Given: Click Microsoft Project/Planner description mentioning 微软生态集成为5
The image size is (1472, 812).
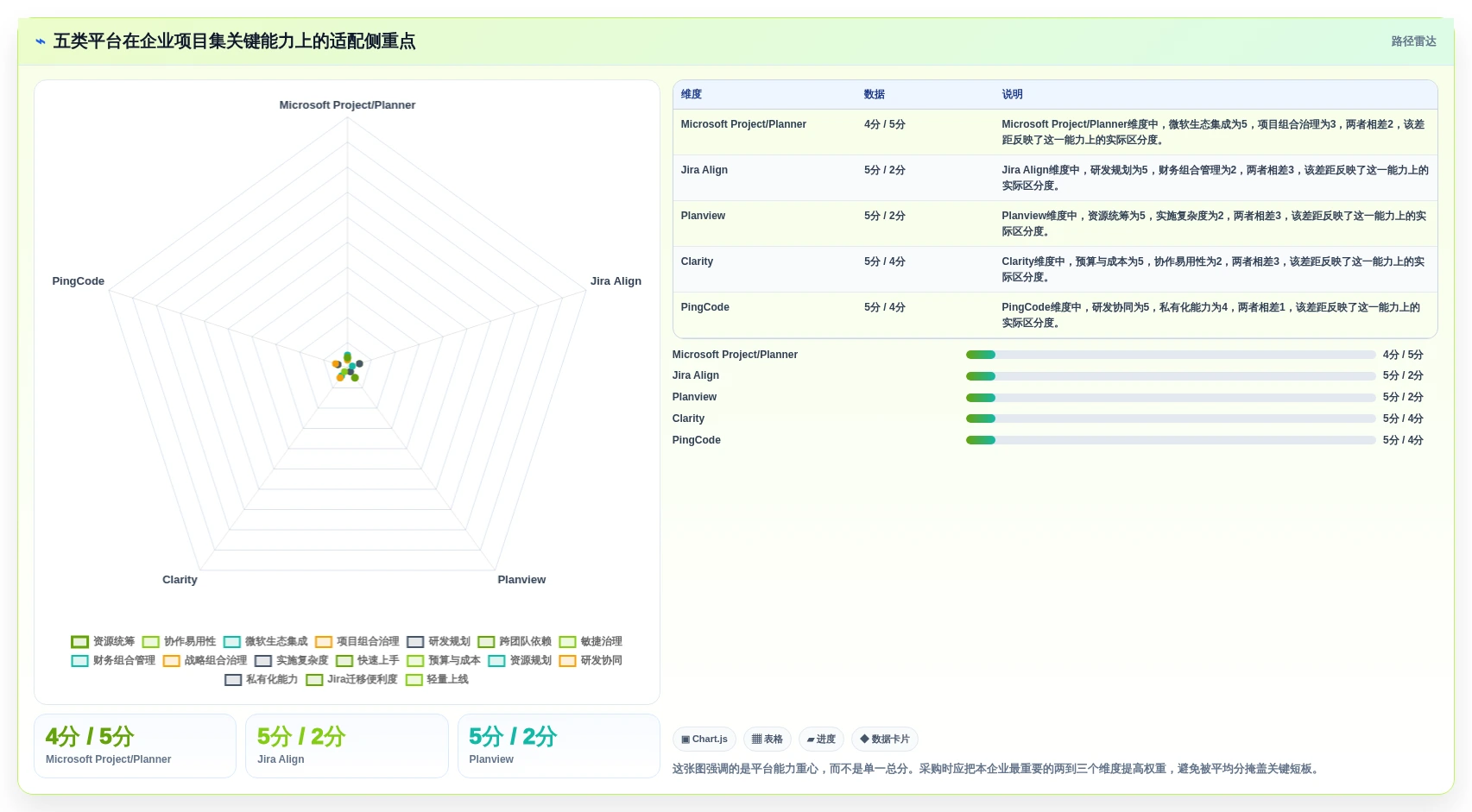Looking at the screenshot, I should pyautogui.click(x=1215, y=132).
